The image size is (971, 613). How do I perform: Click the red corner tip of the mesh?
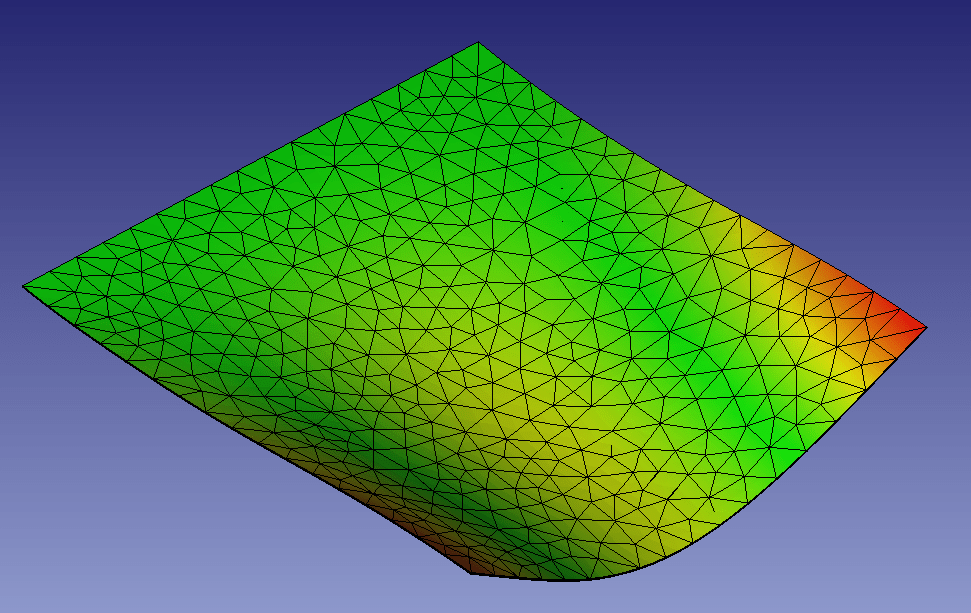click(916, 325)
